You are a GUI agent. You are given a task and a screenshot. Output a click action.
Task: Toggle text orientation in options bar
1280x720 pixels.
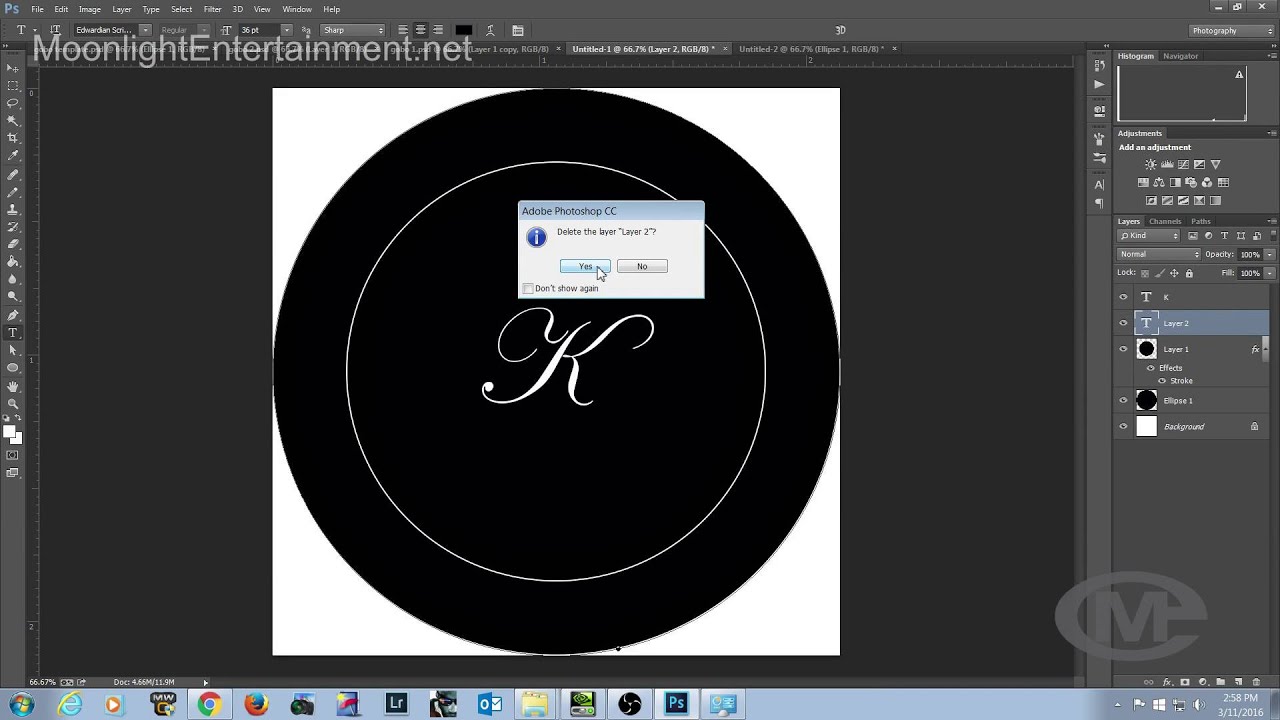[55, 30]
